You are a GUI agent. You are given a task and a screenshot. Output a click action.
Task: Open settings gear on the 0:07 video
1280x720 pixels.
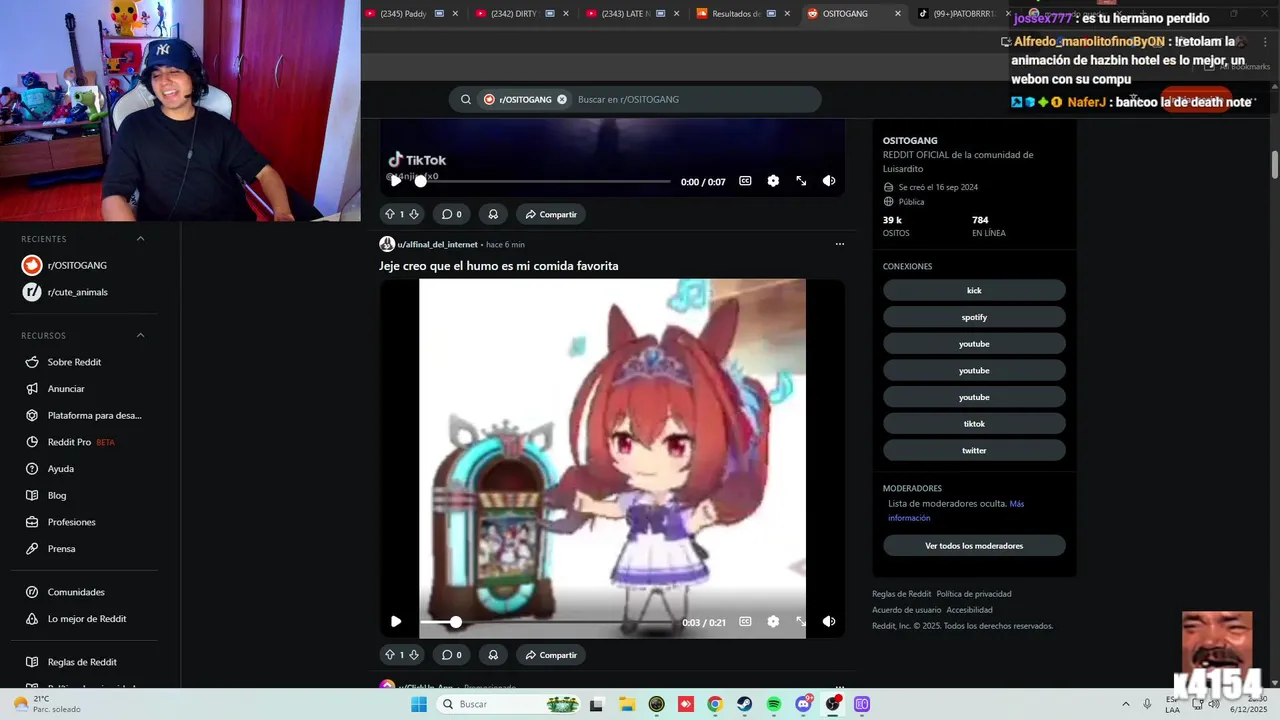[x=773, y=181]
